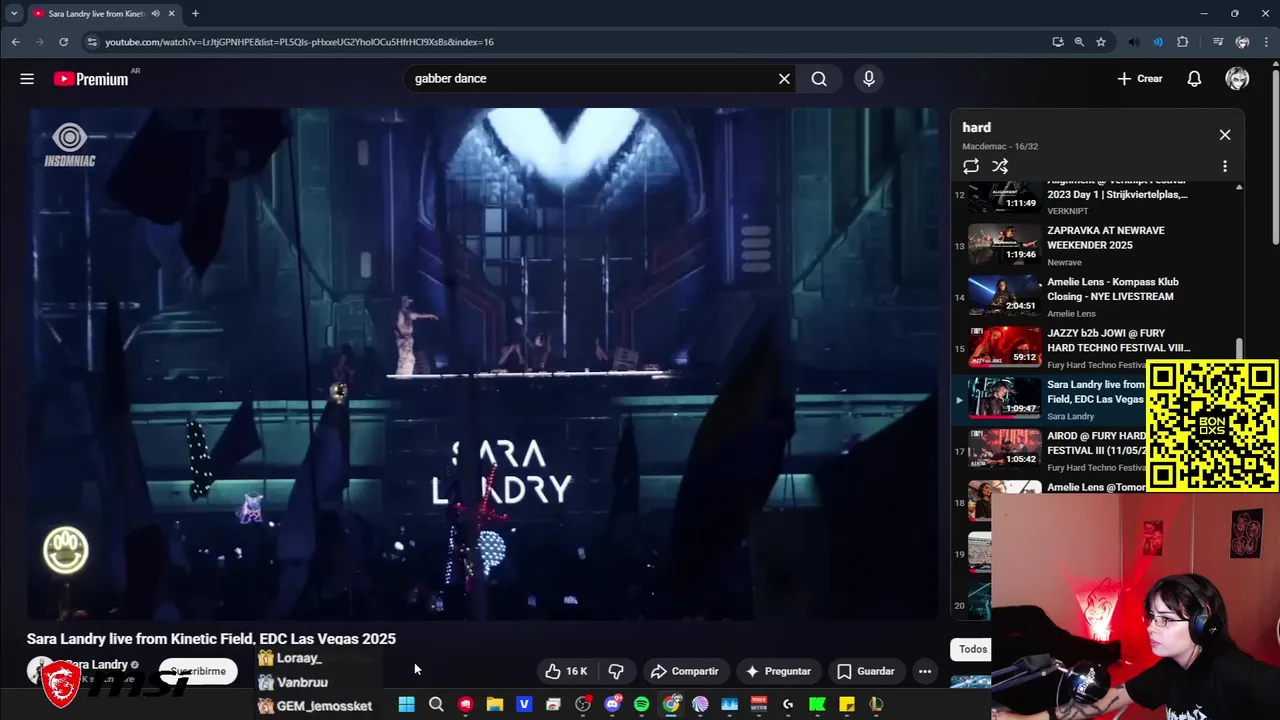Open the notifications bell
The height and width of the screenshot is (720, 1280).
(x=1194, y=79)
